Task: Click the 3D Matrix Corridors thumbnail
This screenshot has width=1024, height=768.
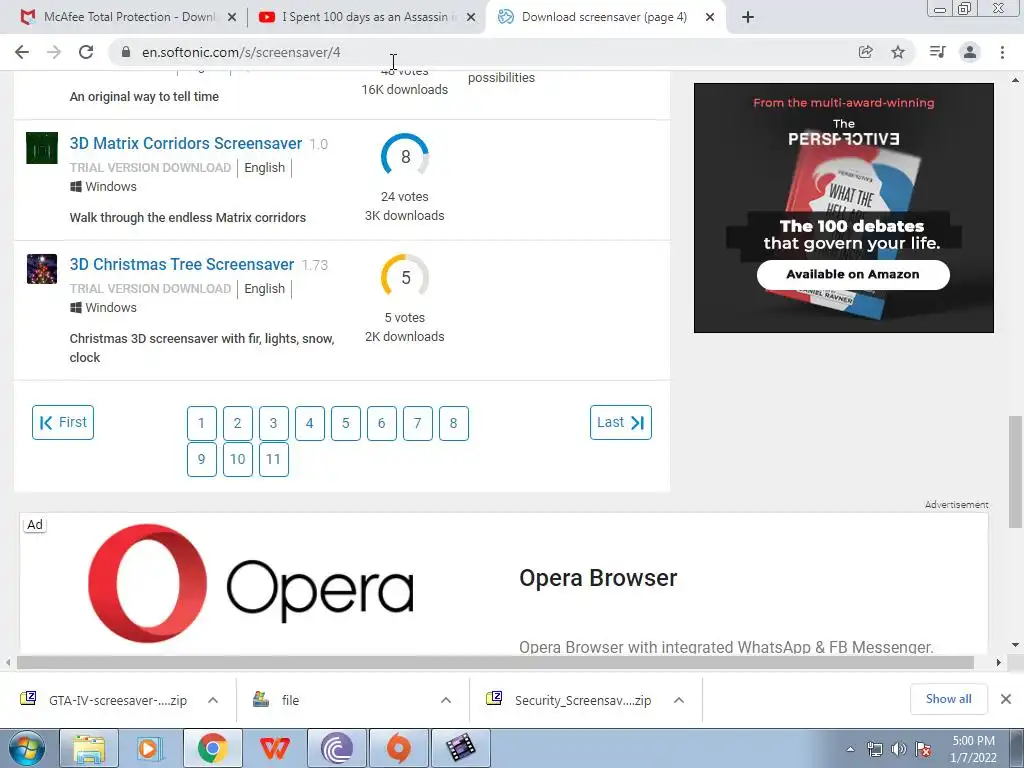Action: (x=42, y=148)
